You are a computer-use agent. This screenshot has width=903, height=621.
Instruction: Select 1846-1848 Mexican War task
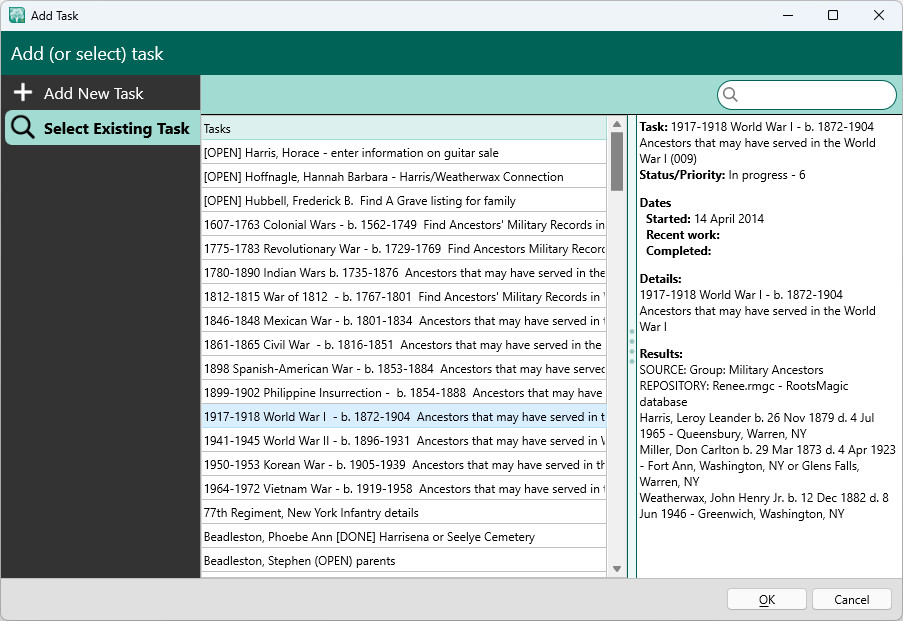pyautogui.click(x=404, y=321)
